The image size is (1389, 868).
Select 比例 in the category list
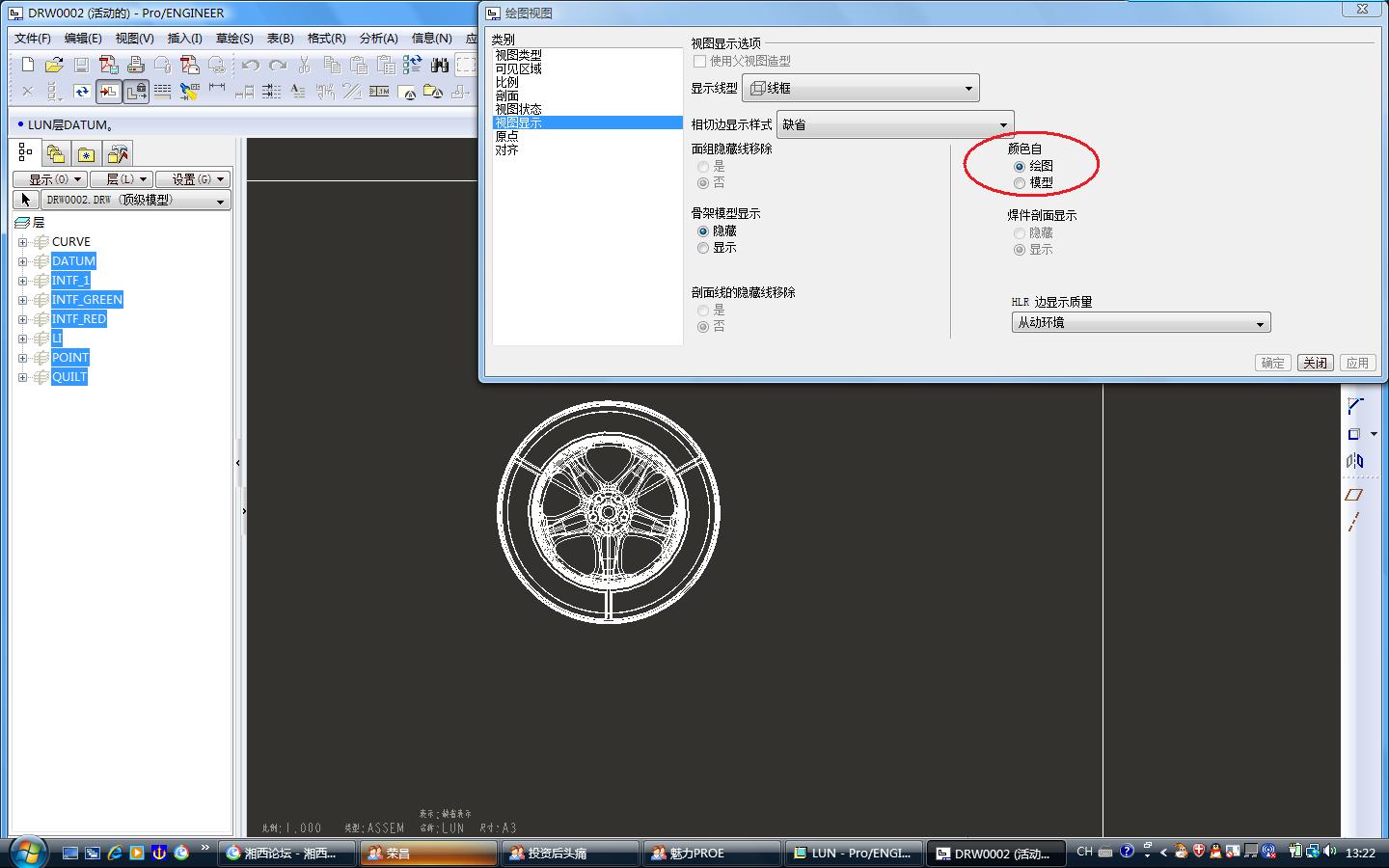tap(507, 82)
